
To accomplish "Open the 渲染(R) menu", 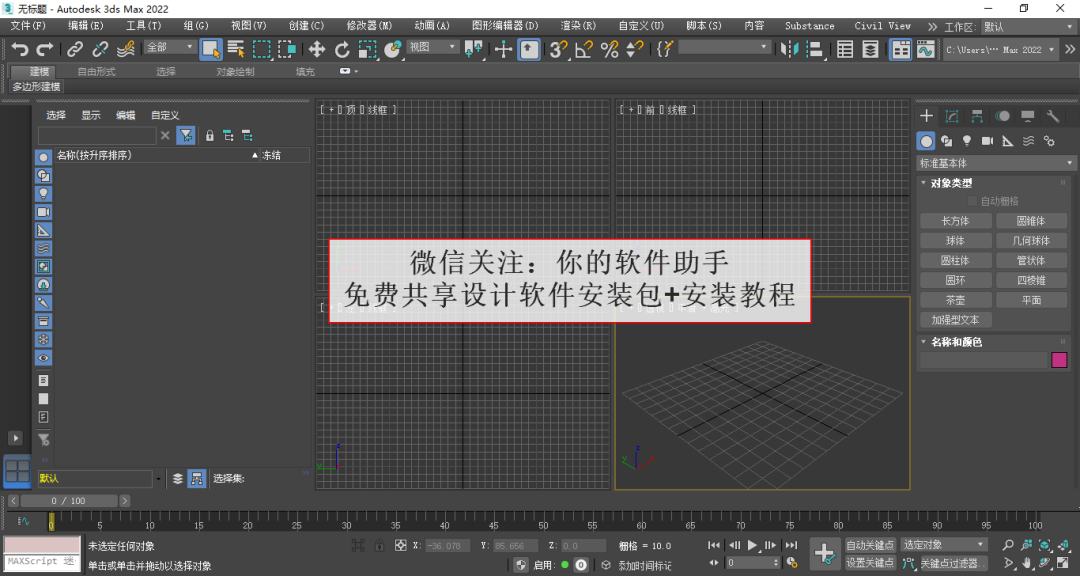I will (578, 25).
